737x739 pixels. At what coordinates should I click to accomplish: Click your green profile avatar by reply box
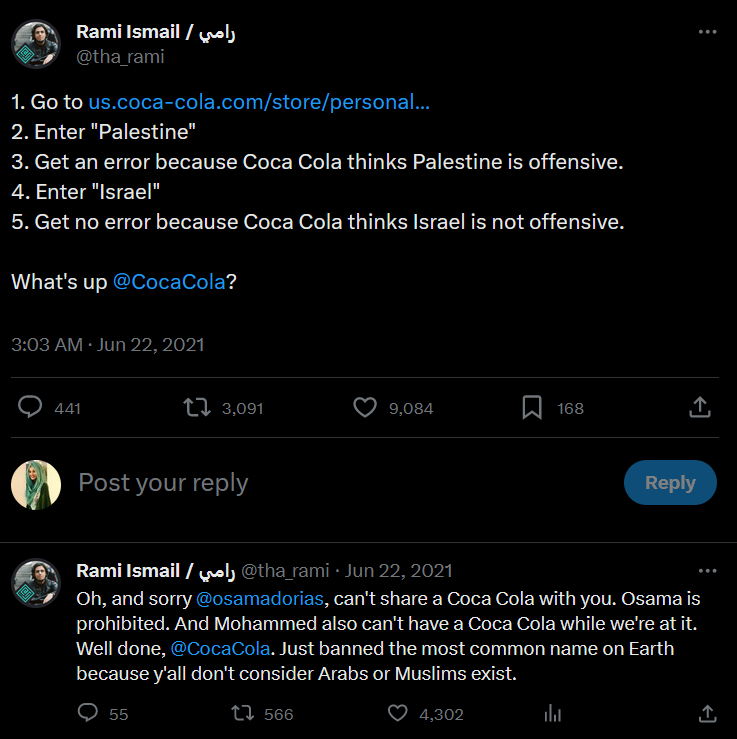37,485
